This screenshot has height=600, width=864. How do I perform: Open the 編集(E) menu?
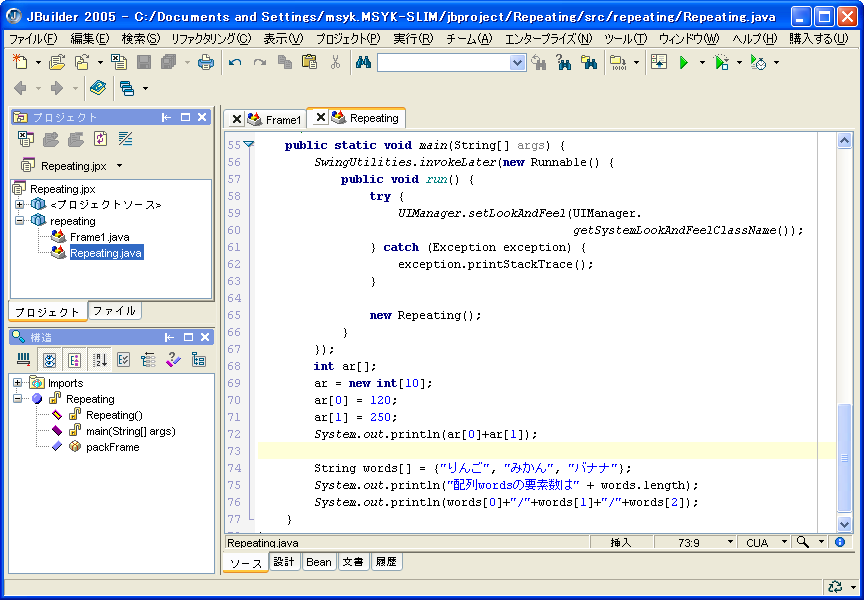pyautogui.click(x=88, y=39)
